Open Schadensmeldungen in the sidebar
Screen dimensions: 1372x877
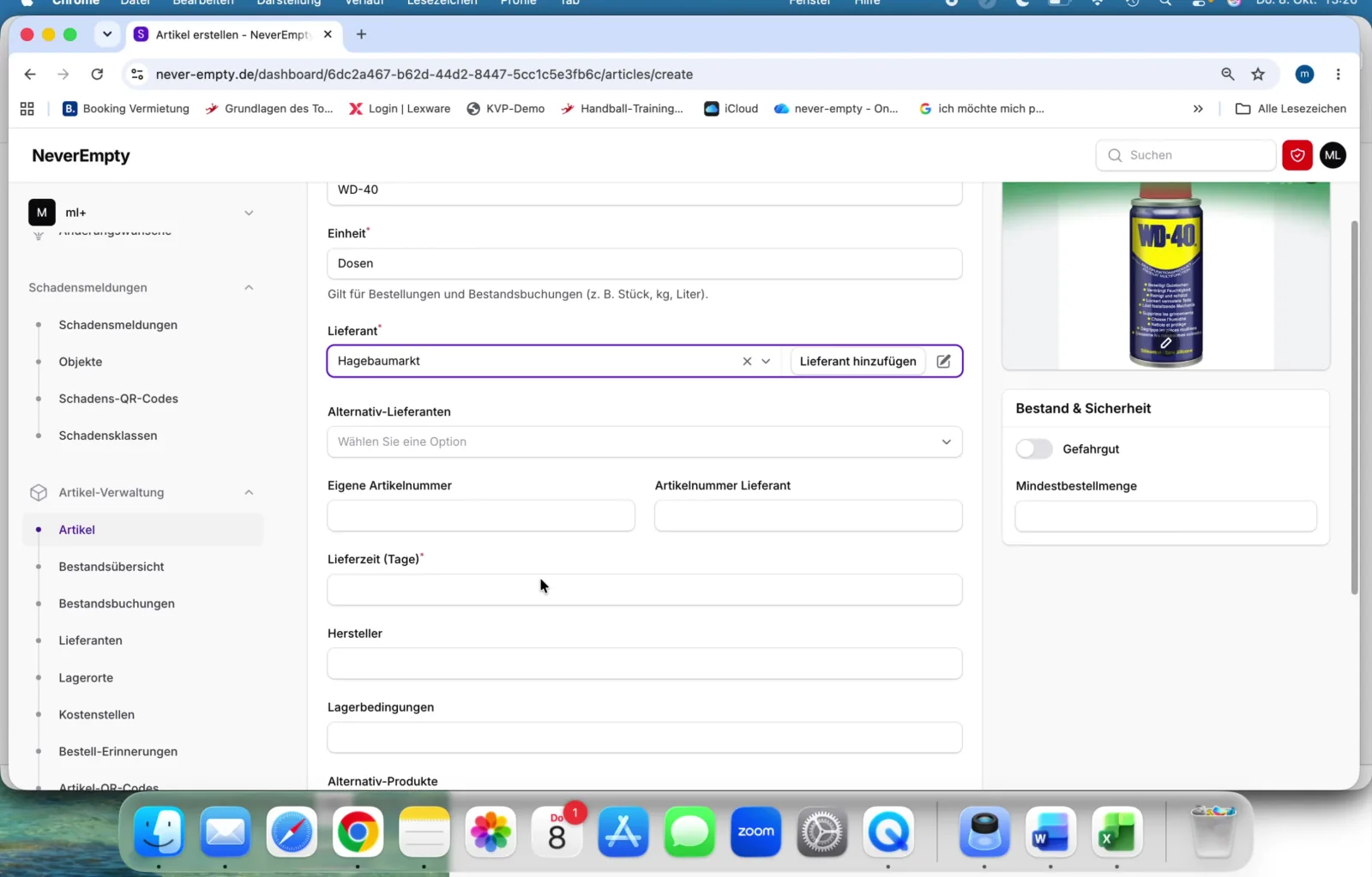[118, 325]
